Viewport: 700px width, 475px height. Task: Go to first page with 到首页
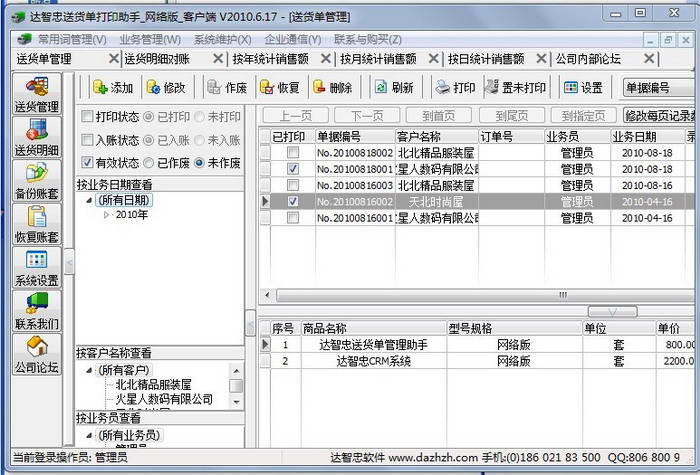coord(439,116)
